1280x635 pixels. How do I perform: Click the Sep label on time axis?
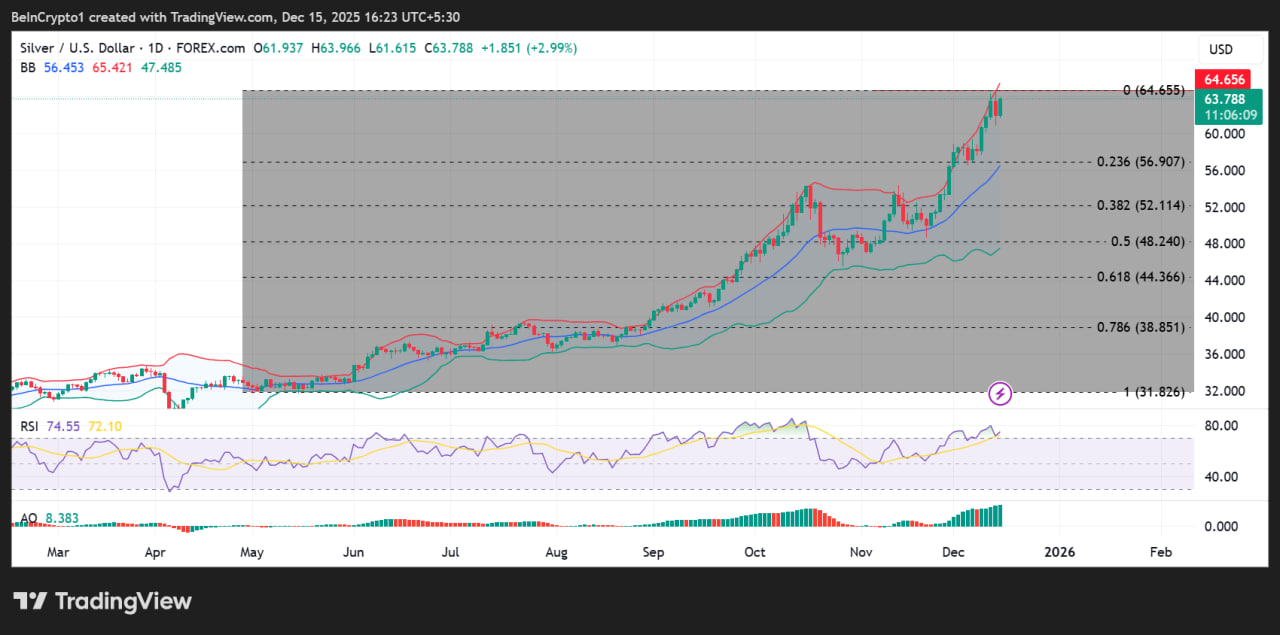point(653,551)
